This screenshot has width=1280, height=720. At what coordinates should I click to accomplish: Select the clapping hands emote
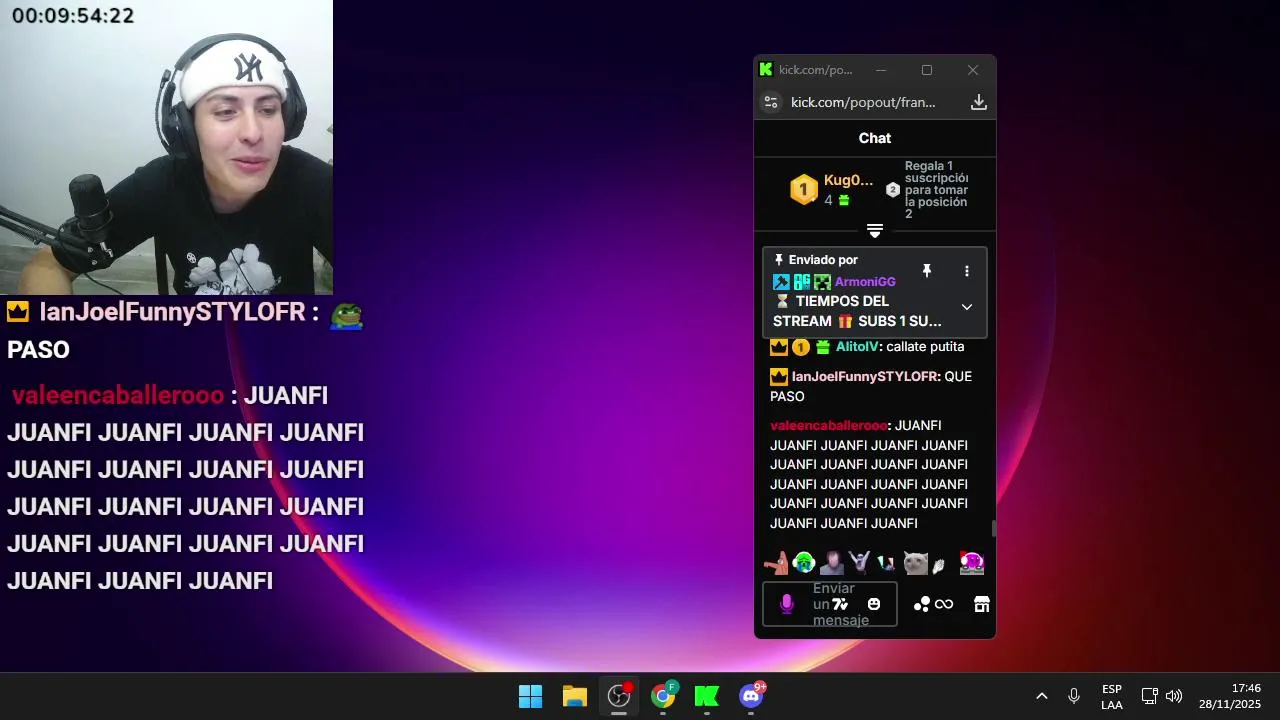coord(939,565)
